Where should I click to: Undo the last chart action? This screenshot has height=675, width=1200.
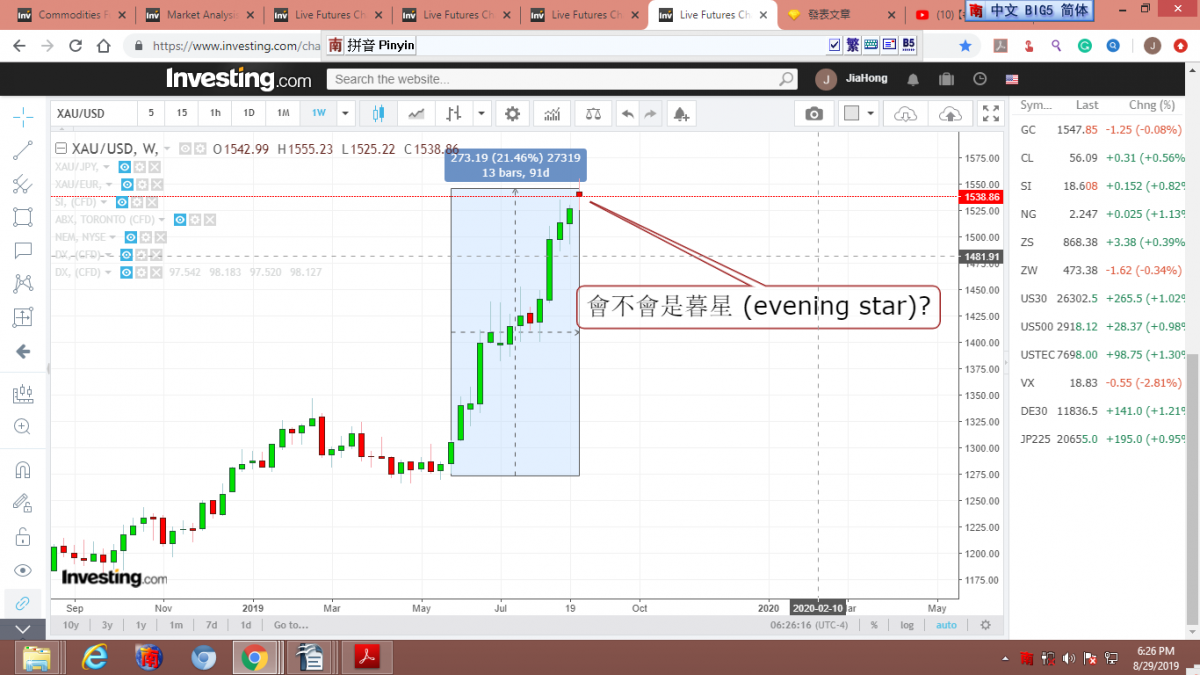627,114
